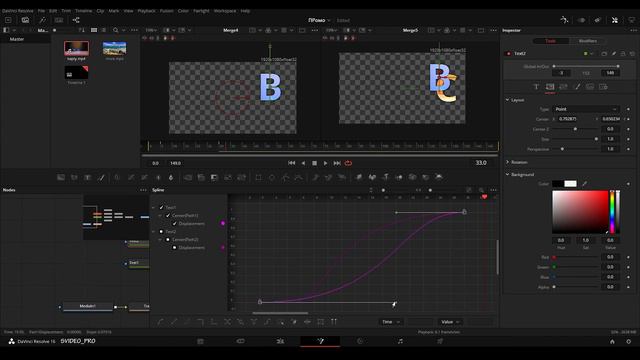Image resolution: width=640 pixels, height=360 pixels.
Task: Stop playback
Action: point(314,163)
